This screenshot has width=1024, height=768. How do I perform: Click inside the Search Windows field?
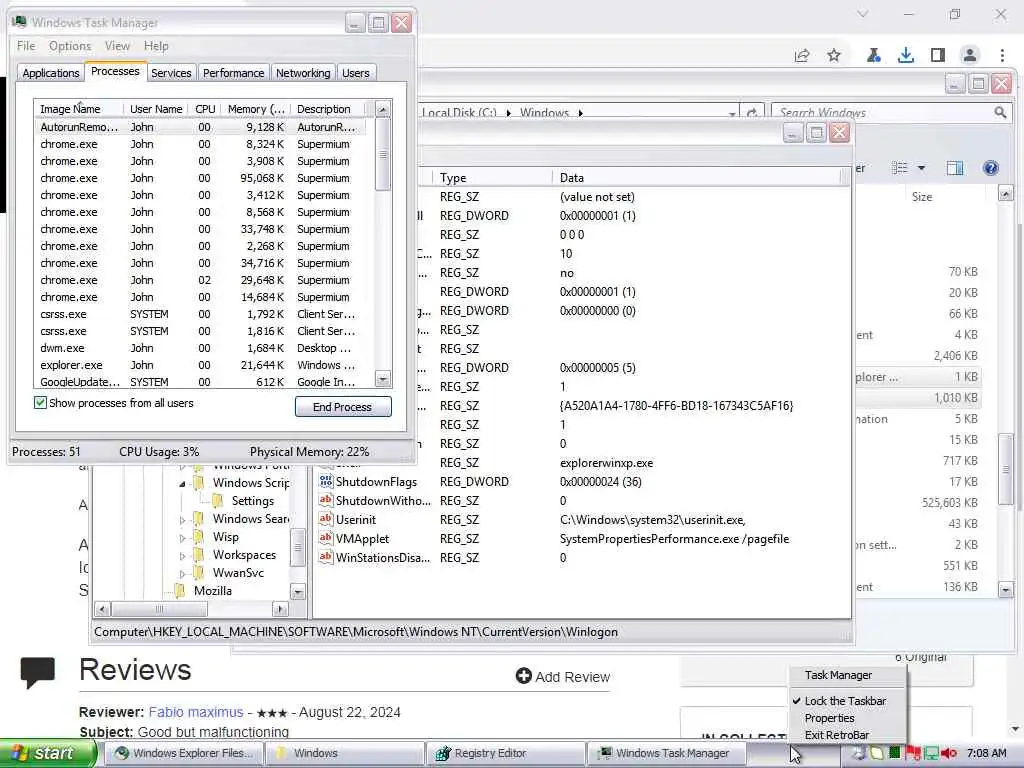point(882,112)
